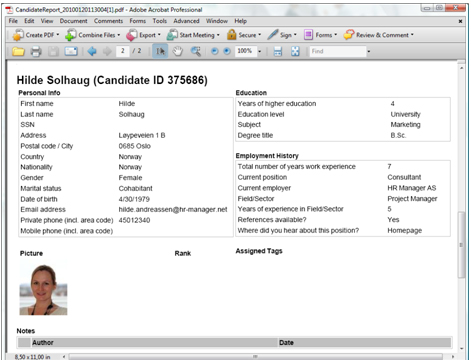Click the candidate portrait photo
This screenshot has height=360, width=471.
point(43,289)
